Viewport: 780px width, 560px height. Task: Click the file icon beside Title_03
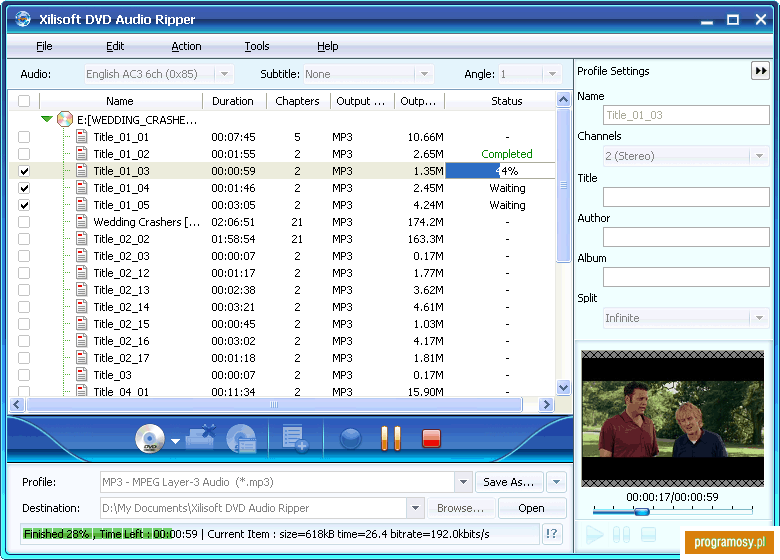(x=82, y=374)
